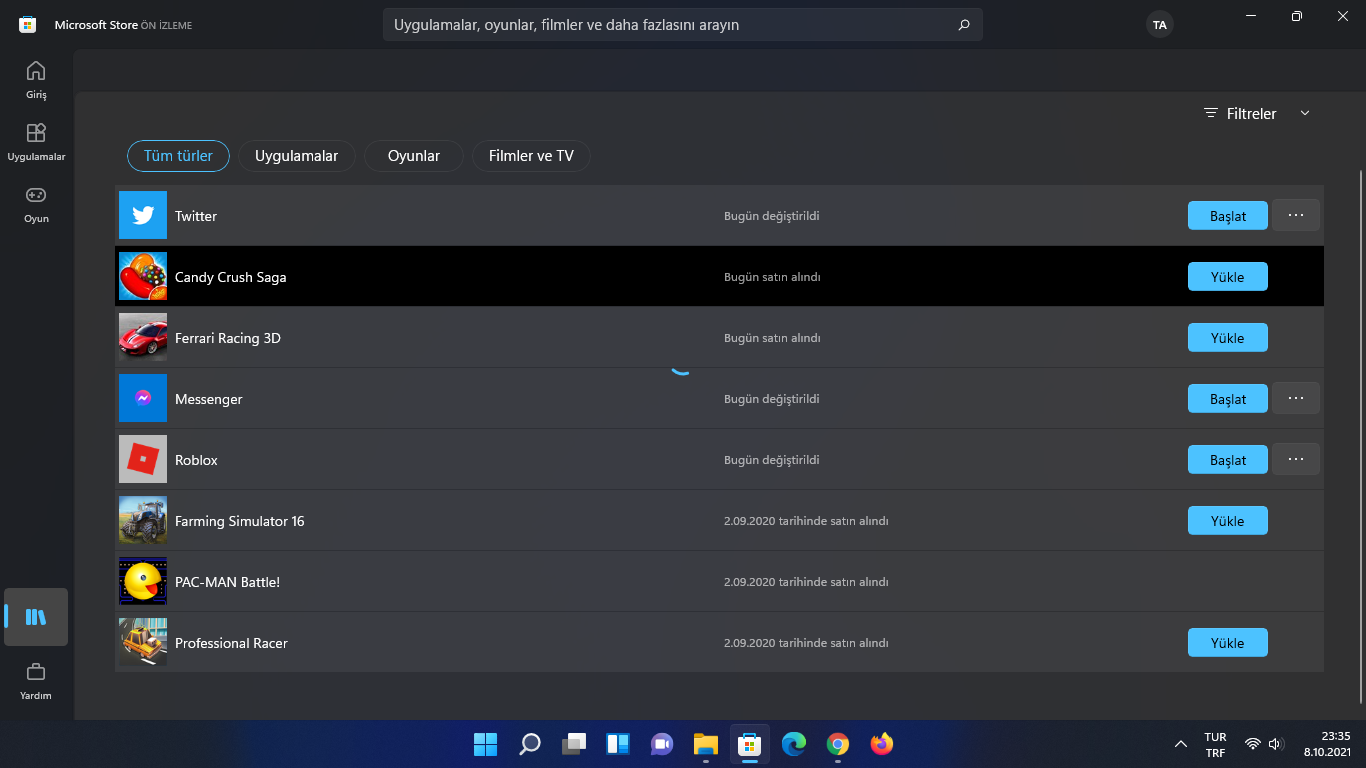Launch Messenger with Başlat button
This screenshot has width=1366, height=768.
(1228, 398)
